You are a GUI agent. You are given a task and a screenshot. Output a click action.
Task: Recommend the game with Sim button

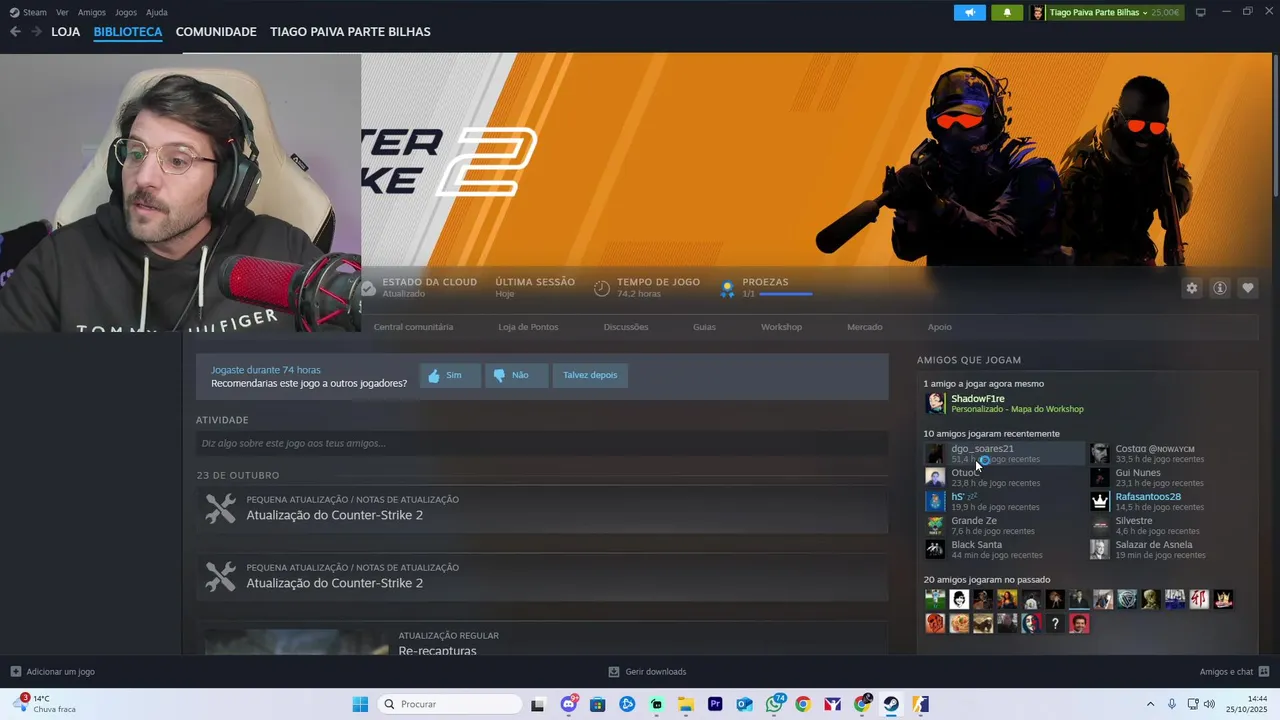(x=450, y=375)
